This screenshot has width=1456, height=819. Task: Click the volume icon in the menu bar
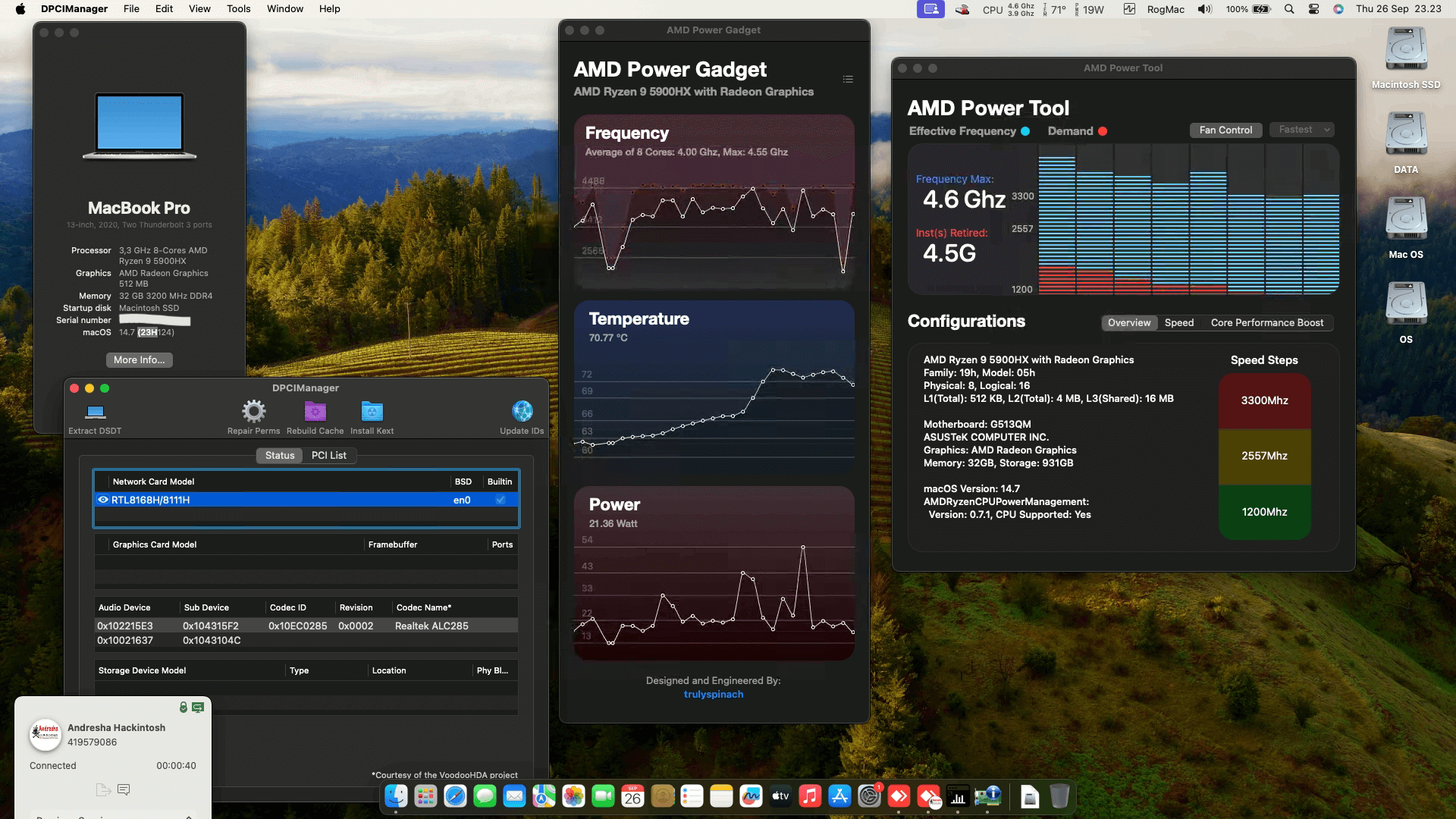(x=1204, y=9)
